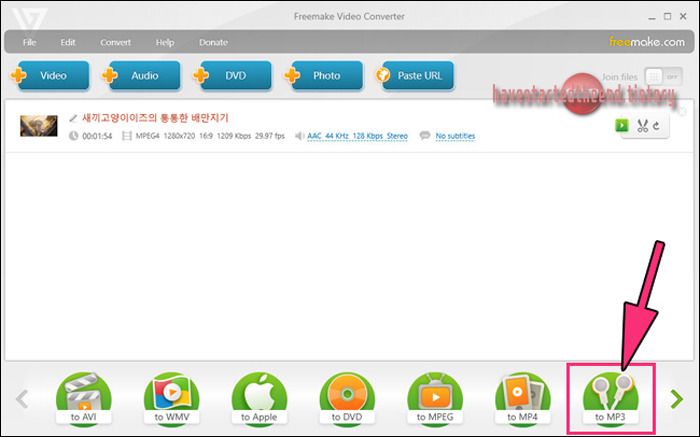
Task: Visit the freemake.com link
Action: [x=647, y=42]
